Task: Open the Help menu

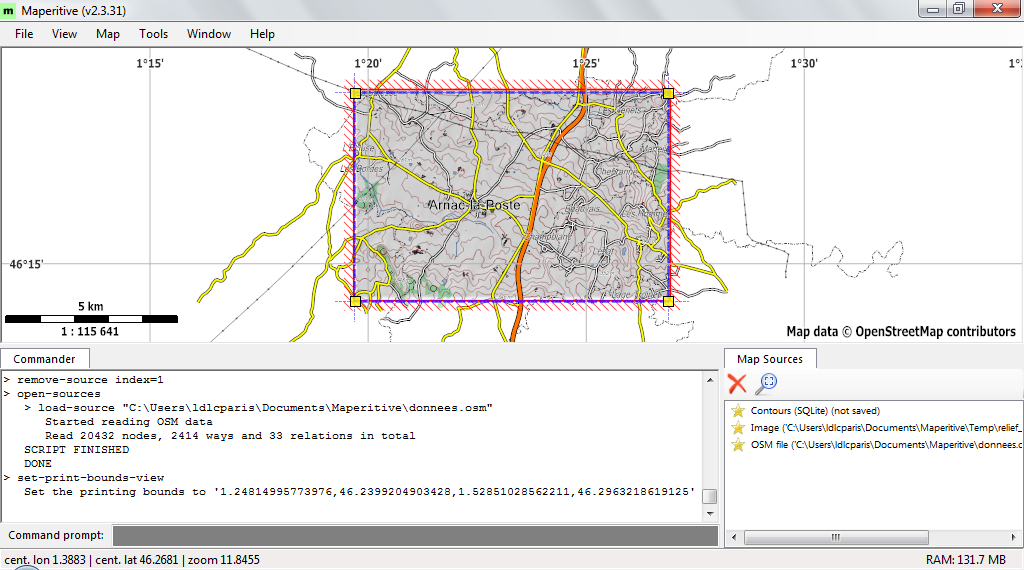Action: tap(262, 34)
